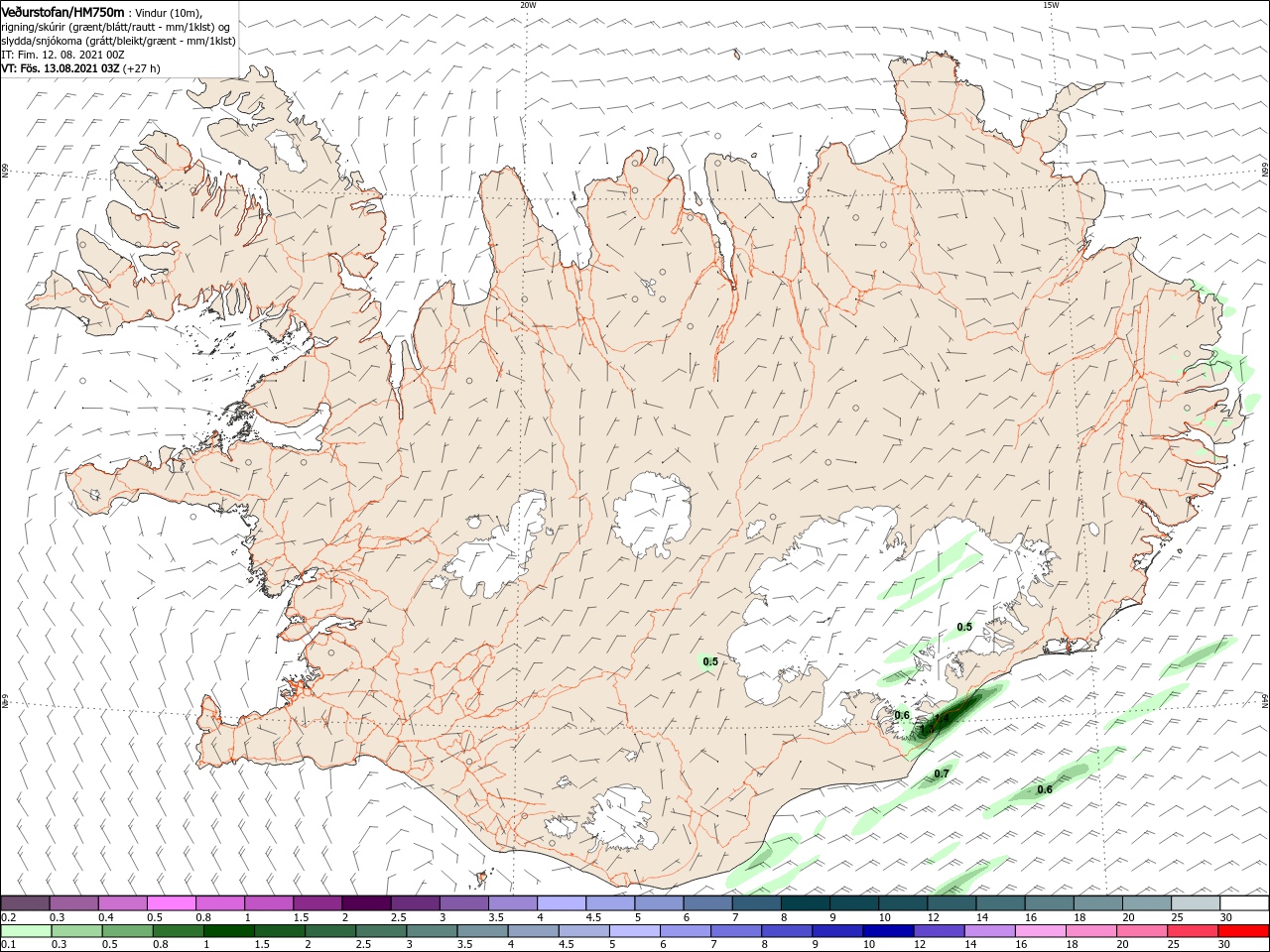This screenshot has height=952, width=1270.
Task: Click the '0.7' precipitation value offshore
Action: tap(942, 773)
